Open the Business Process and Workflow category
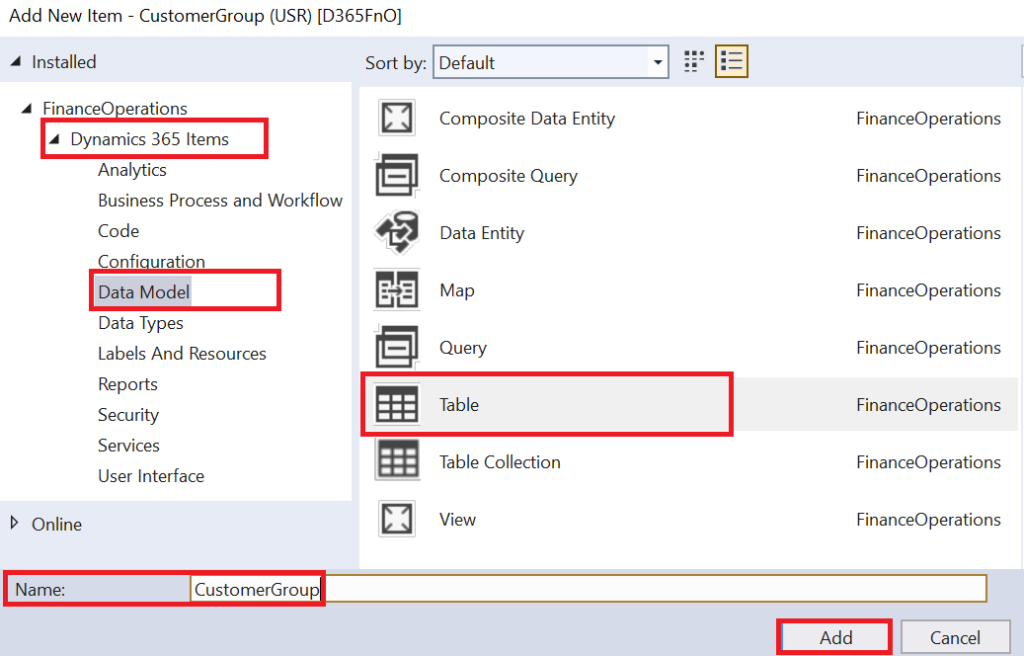This screenshot has height=656, width=1024. 220,200
